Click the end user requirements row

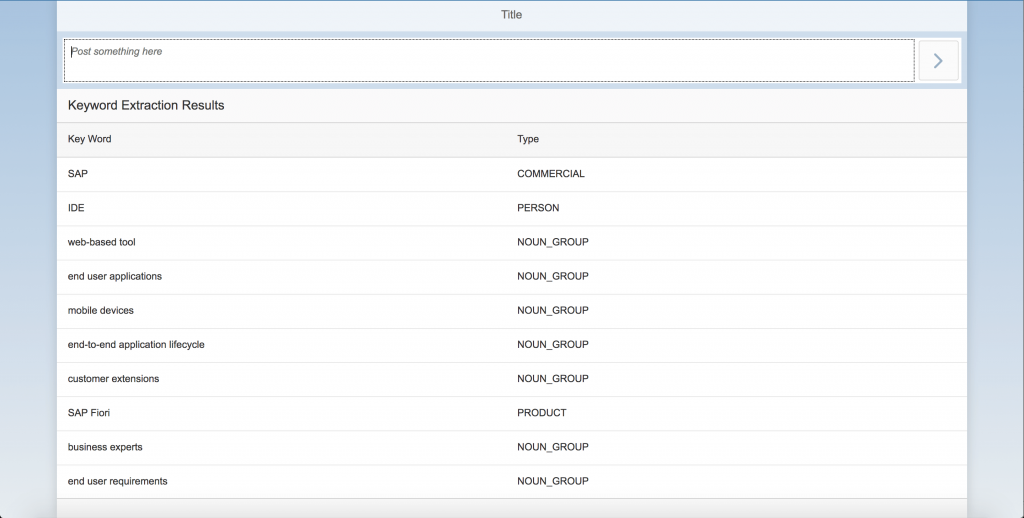511,481
